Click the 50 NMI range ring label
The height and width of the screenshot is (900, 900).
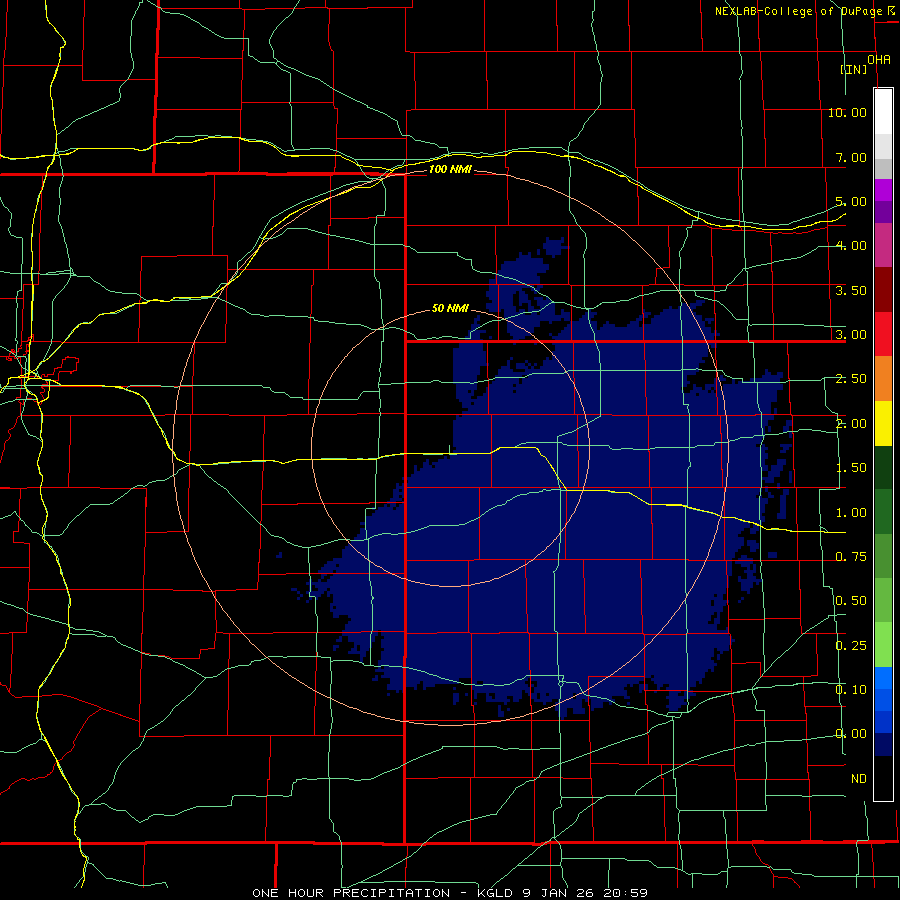(x=450, y=309)
